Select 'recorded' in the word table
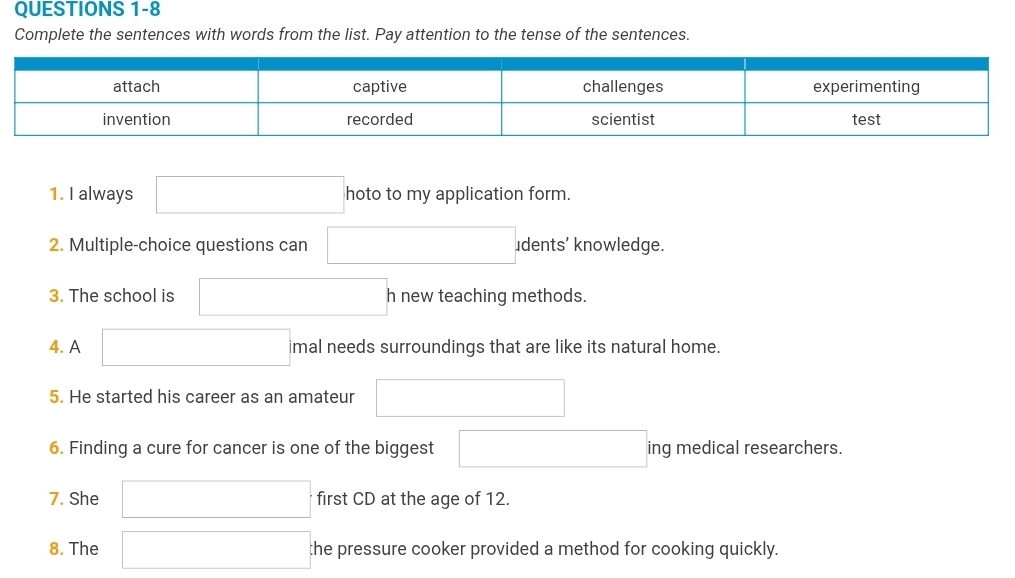Viewport: 1015px width, 578px height. pos(380,120)
